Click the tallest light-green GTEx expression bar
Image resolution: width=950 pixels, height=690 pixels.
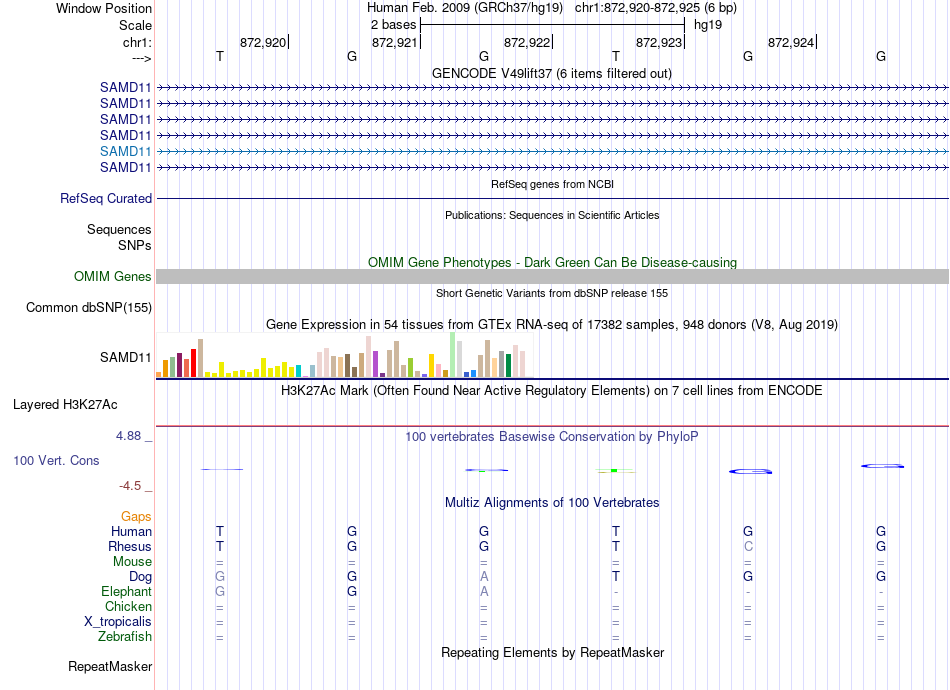pyautogui.click(x=453, y=354)
